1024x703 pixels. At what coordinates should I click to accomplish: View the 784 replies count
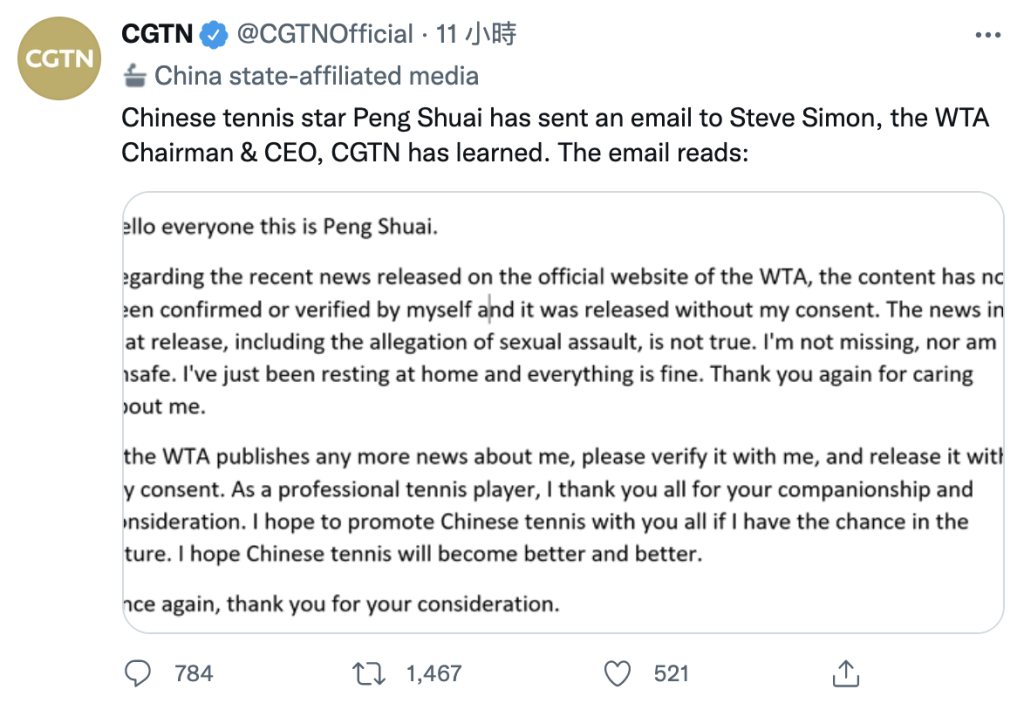(193, 674)
